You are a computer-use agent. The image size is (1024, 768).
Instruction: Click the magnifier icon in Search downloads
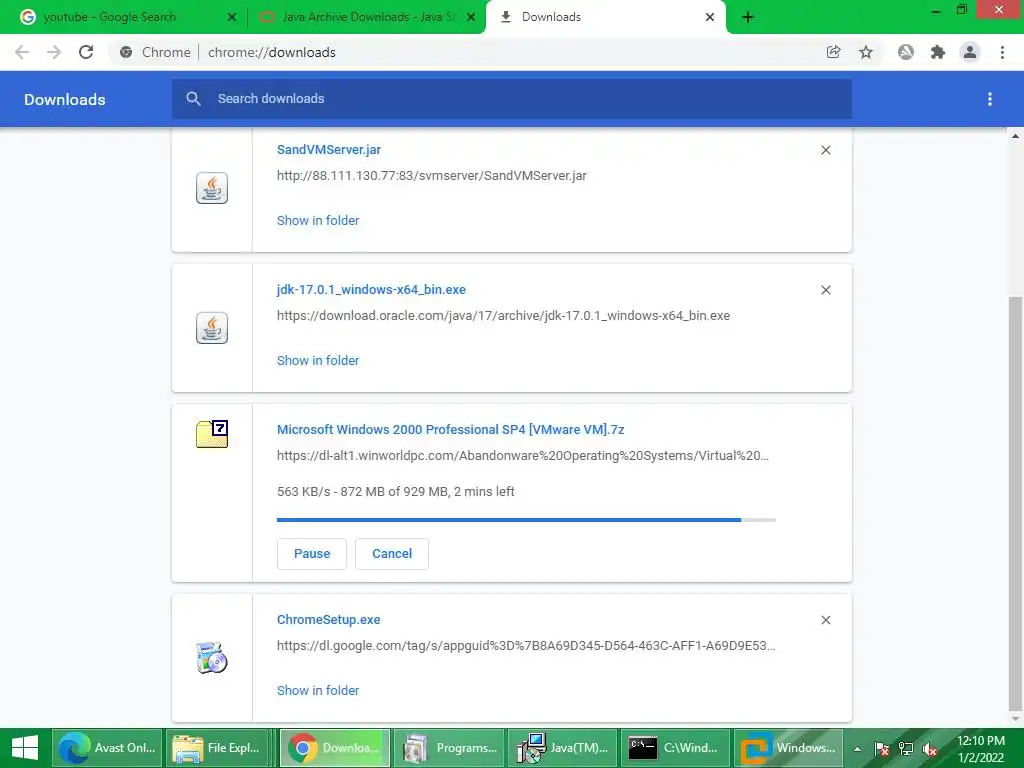click(193, 99)
